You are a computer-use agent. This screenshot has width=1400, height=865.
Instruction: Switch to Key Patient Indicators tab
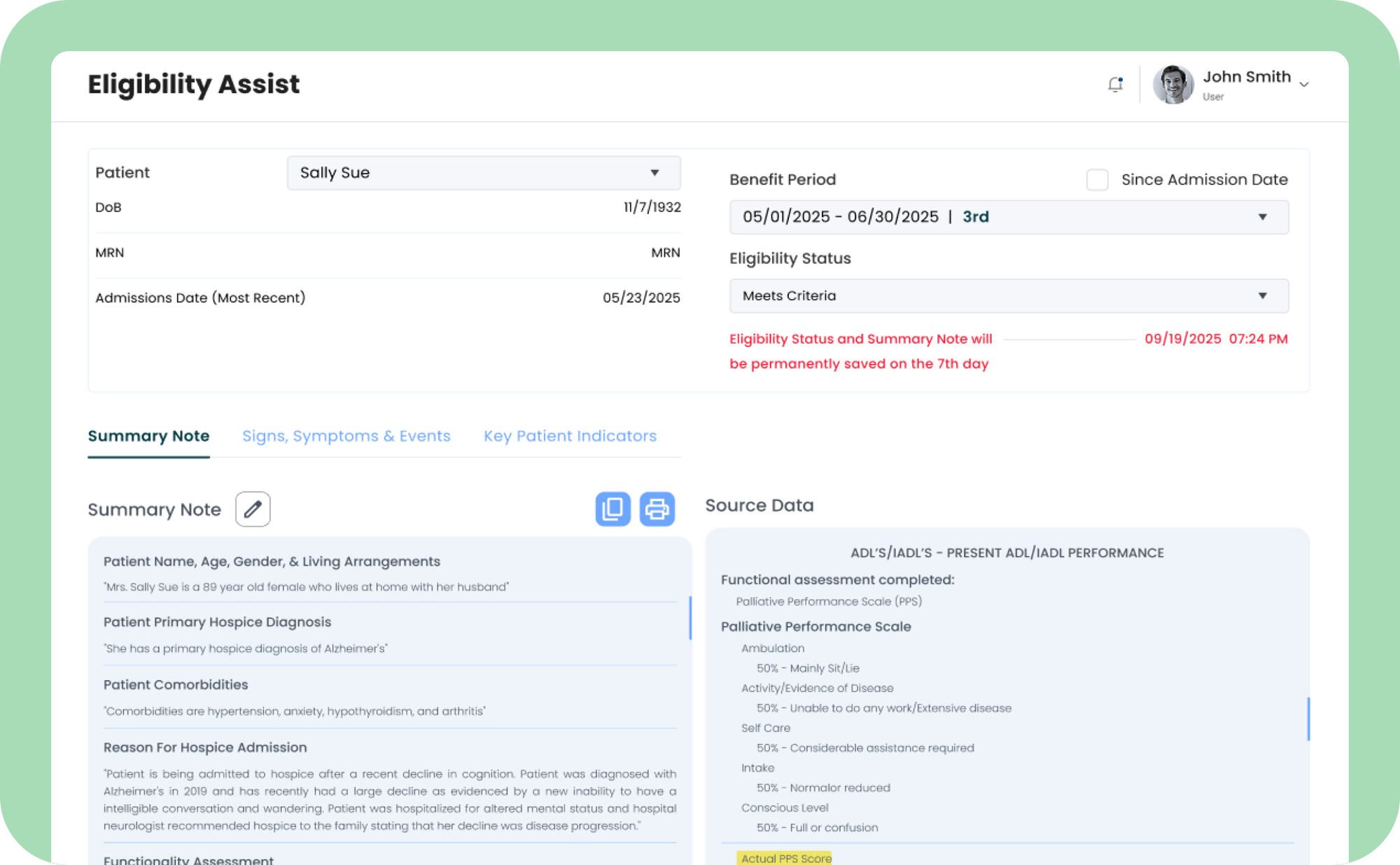(570, 436)
